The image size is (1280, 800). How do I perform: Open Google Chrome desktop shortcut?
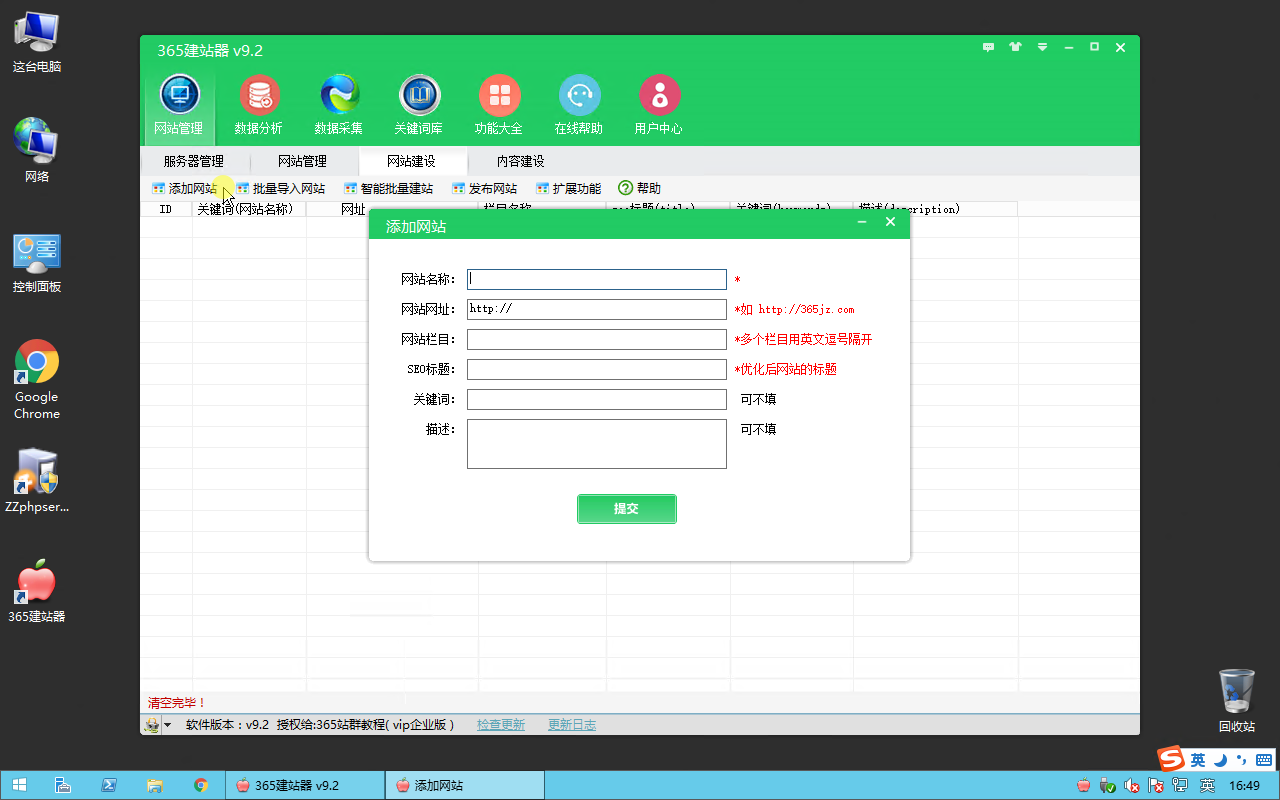click(37, 379)
